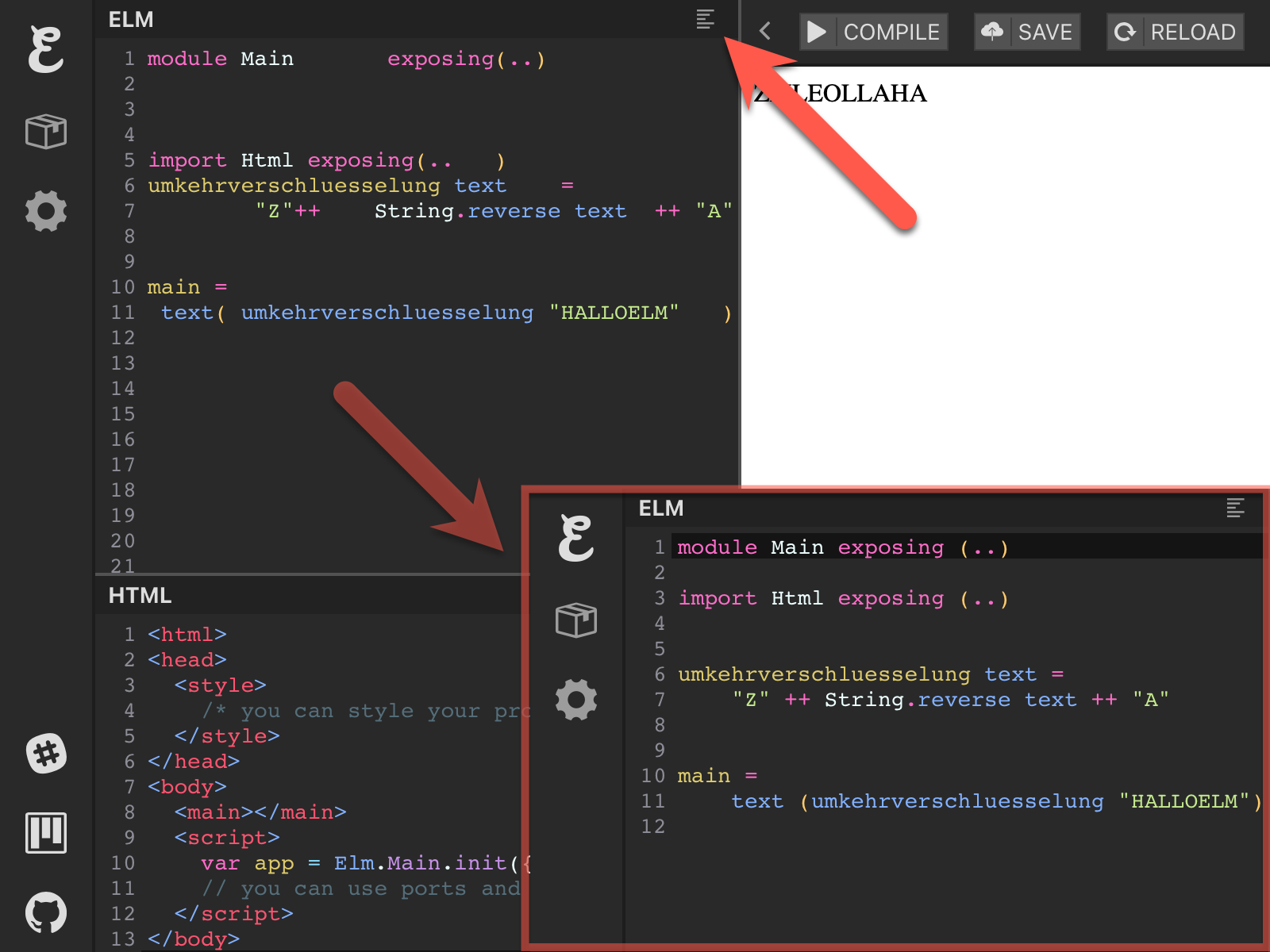The width and height of the screenshot is (1270, 952).
Task: Place cursor on "HALLOELM" string in top editor
Action: click(614, 313)
